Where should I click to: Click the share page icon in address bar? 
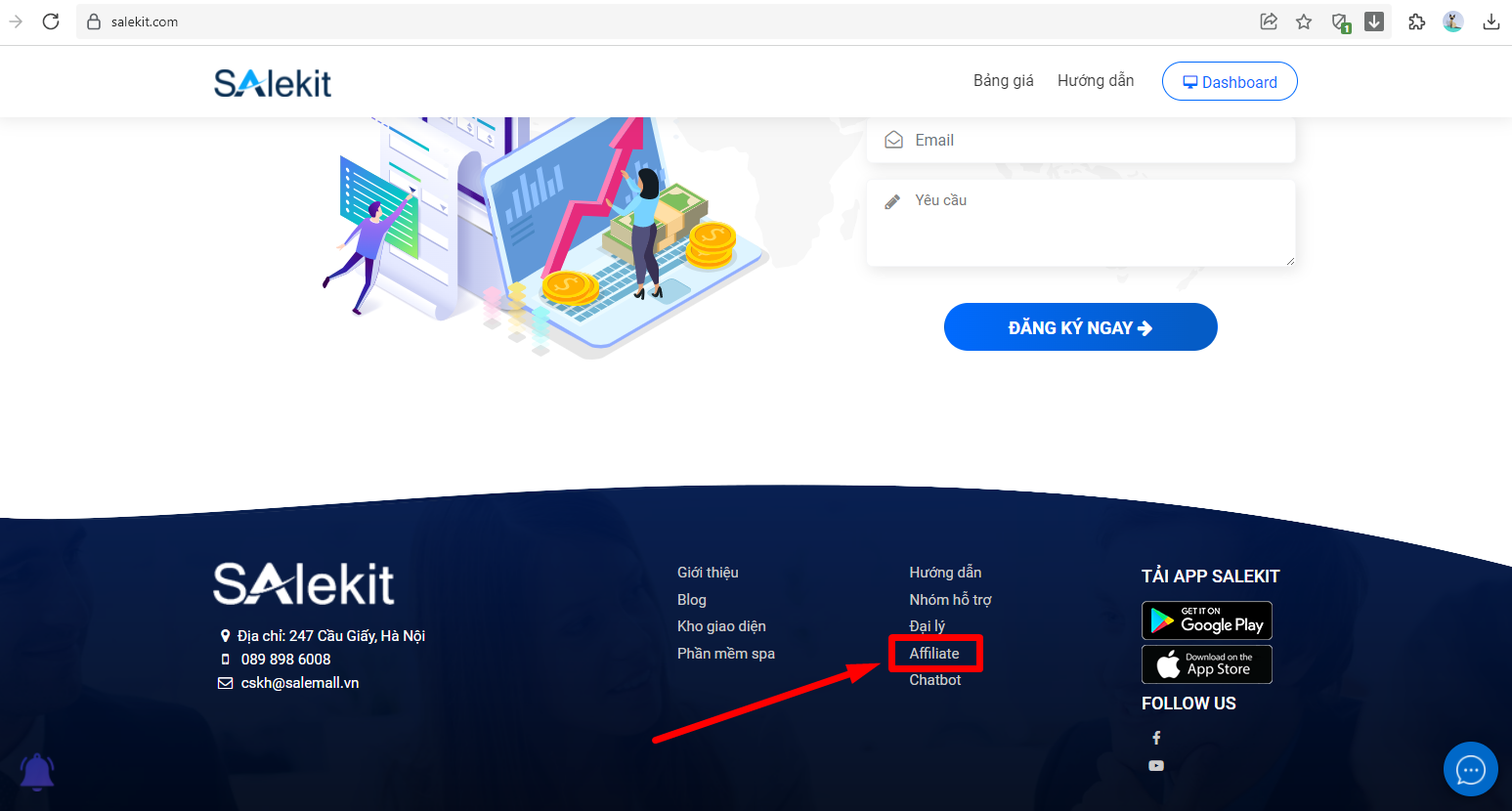[x=1269, y=21]
